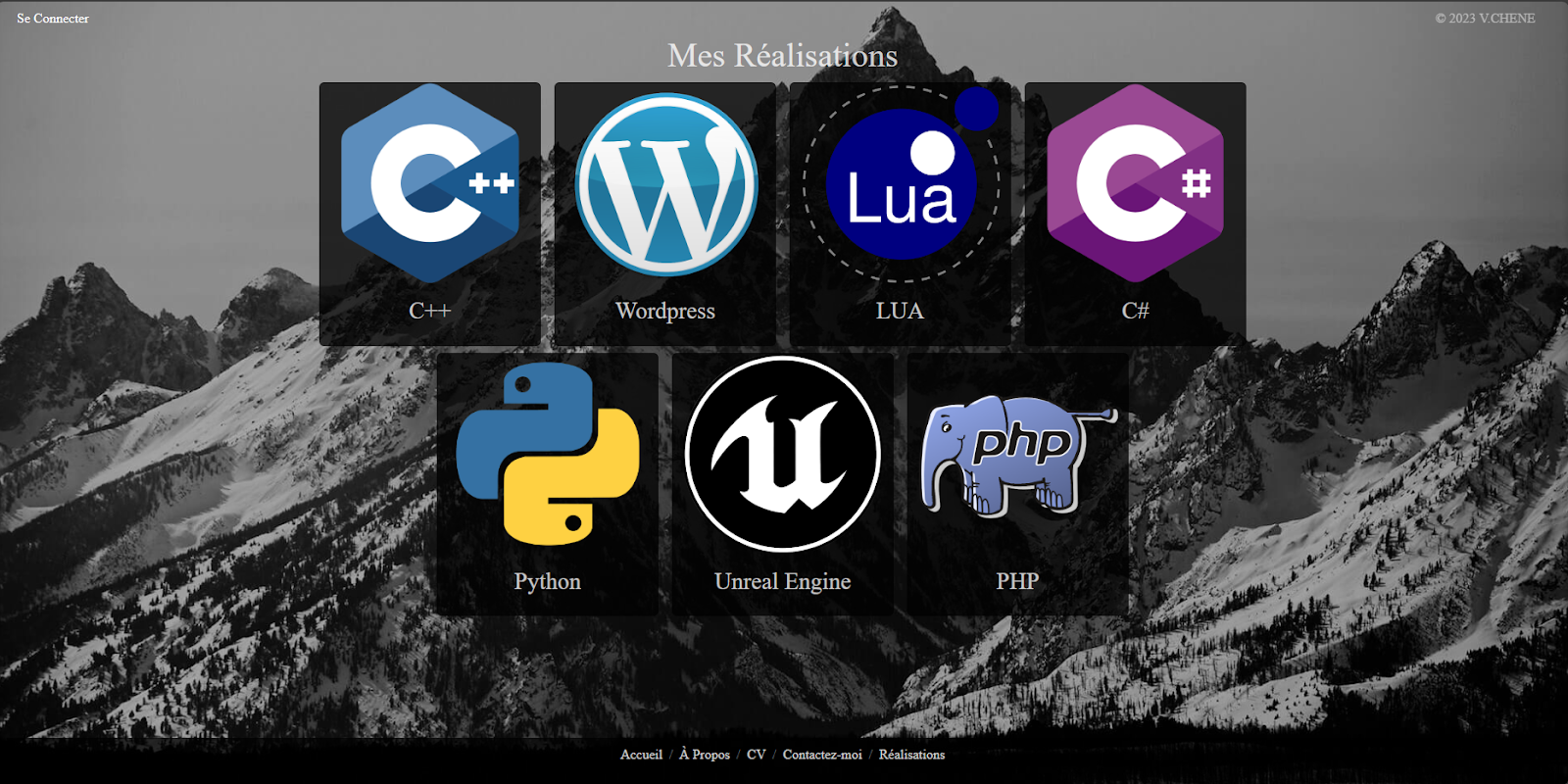
Task: Open the CV footer link
Action: pos(757,755)
